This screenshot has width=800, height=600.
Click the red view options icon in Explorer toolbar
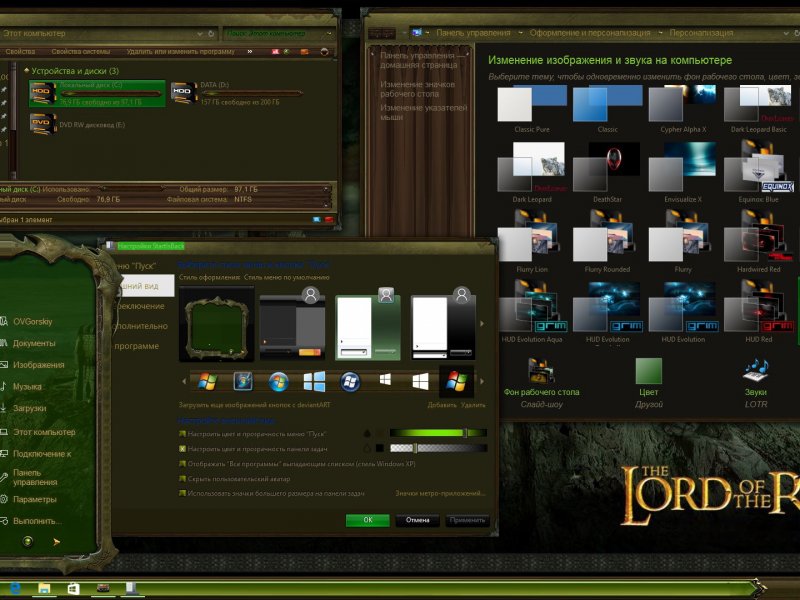click(276, 52)
